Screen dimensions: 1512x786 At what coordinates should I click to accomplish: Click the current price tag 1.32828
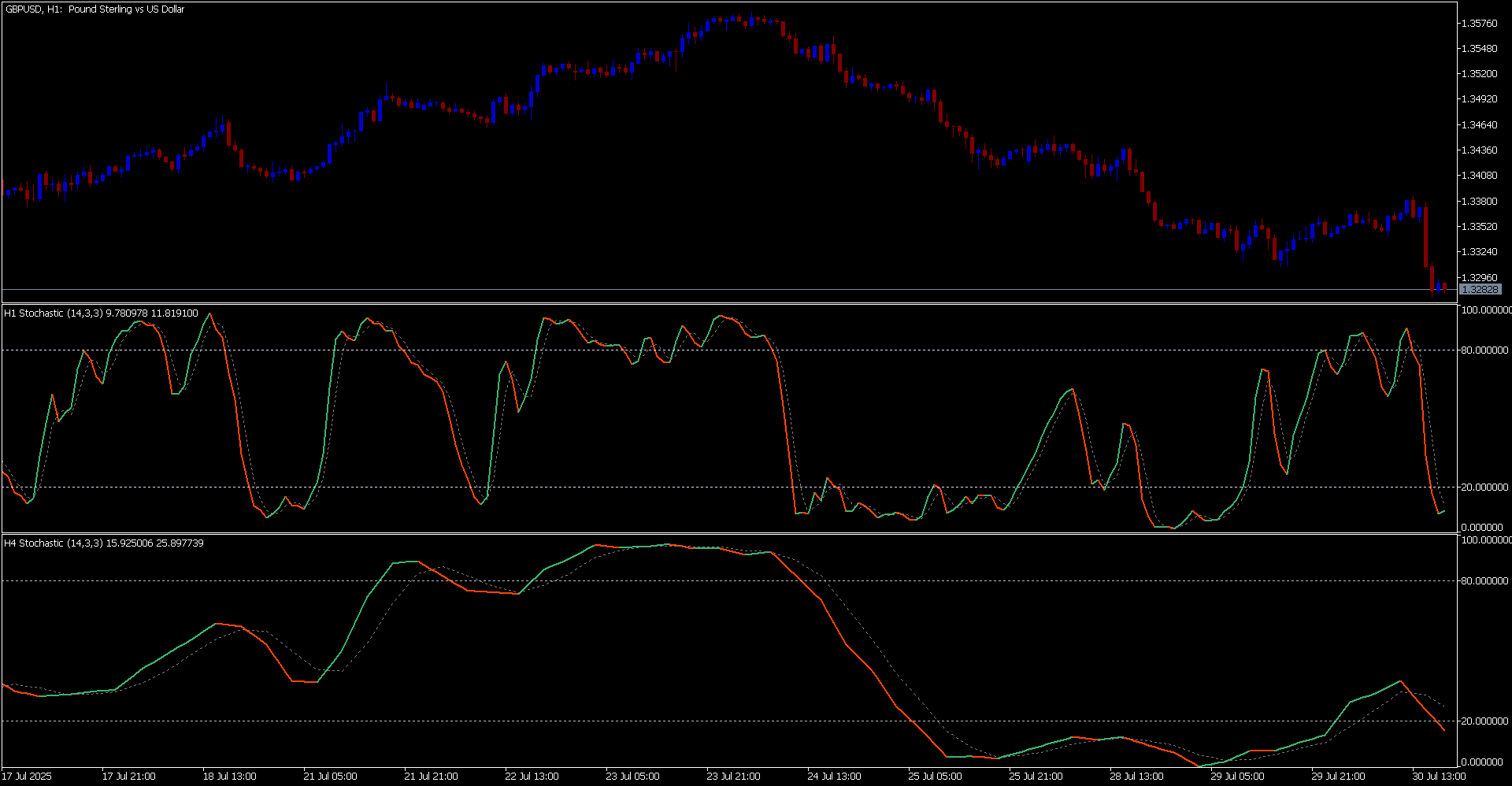1480,290
